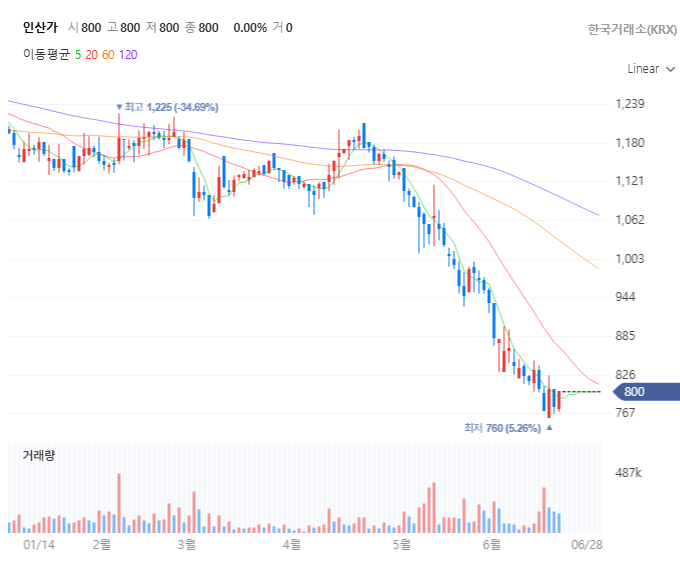Click the 거래량 volume panel label

(x=39, y=455)
